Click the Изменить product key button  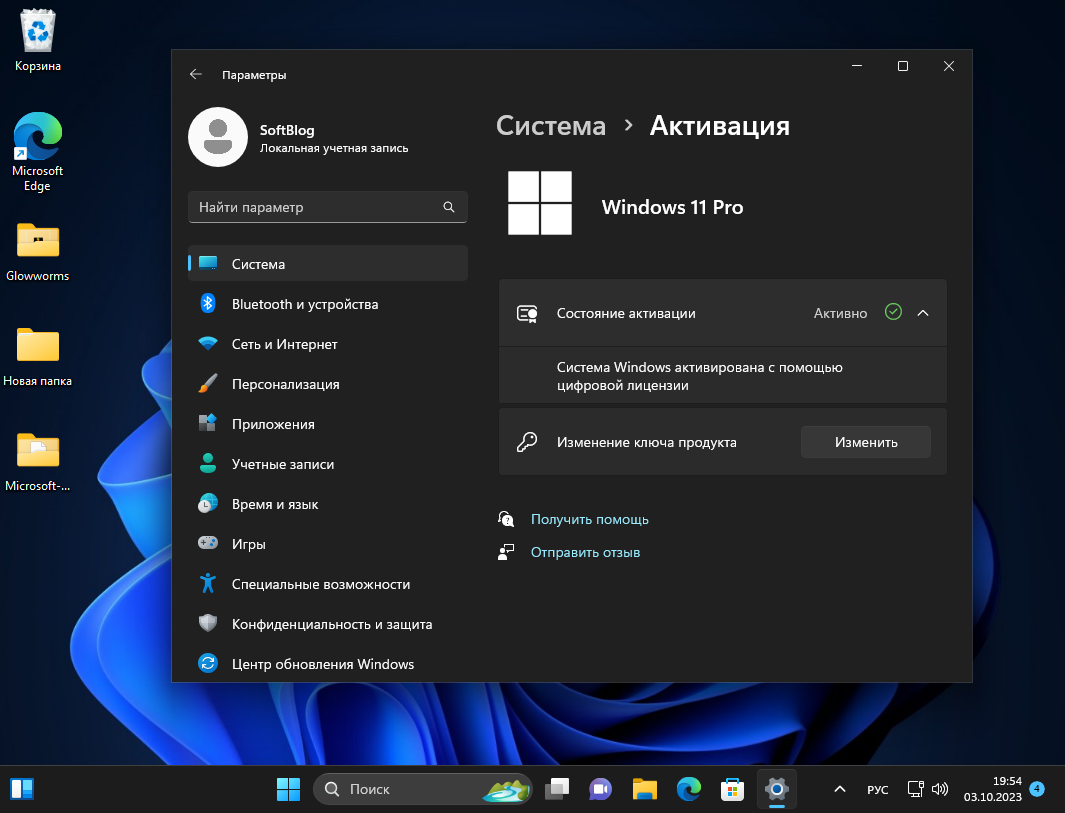pos(865,442)
